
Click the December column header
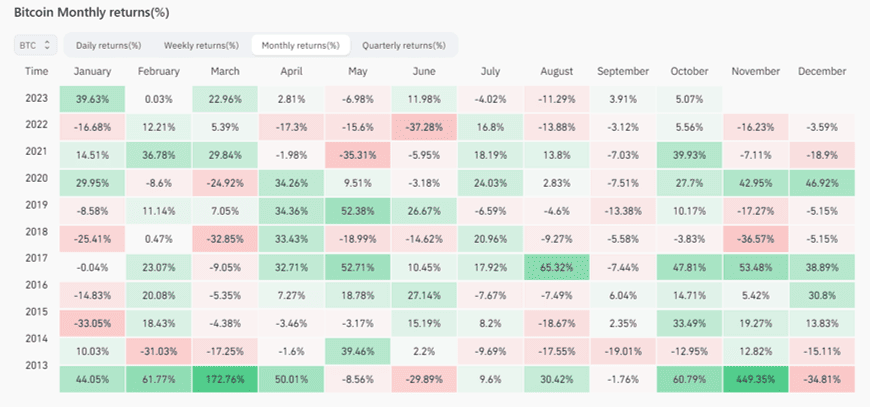click(x=822, y=72)
